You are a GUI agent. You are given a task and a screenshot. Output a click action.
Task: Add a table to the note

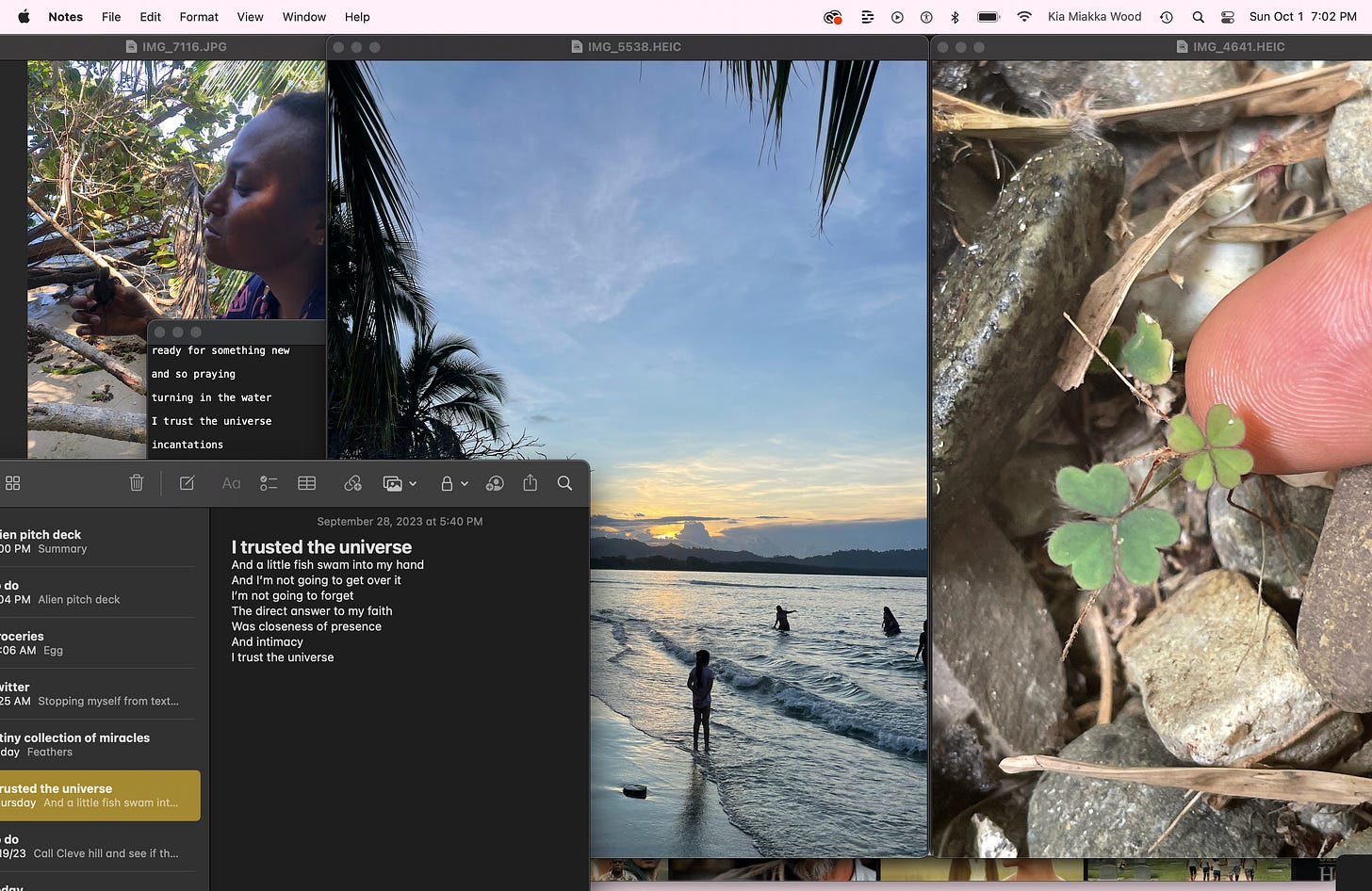pos(306,483)
